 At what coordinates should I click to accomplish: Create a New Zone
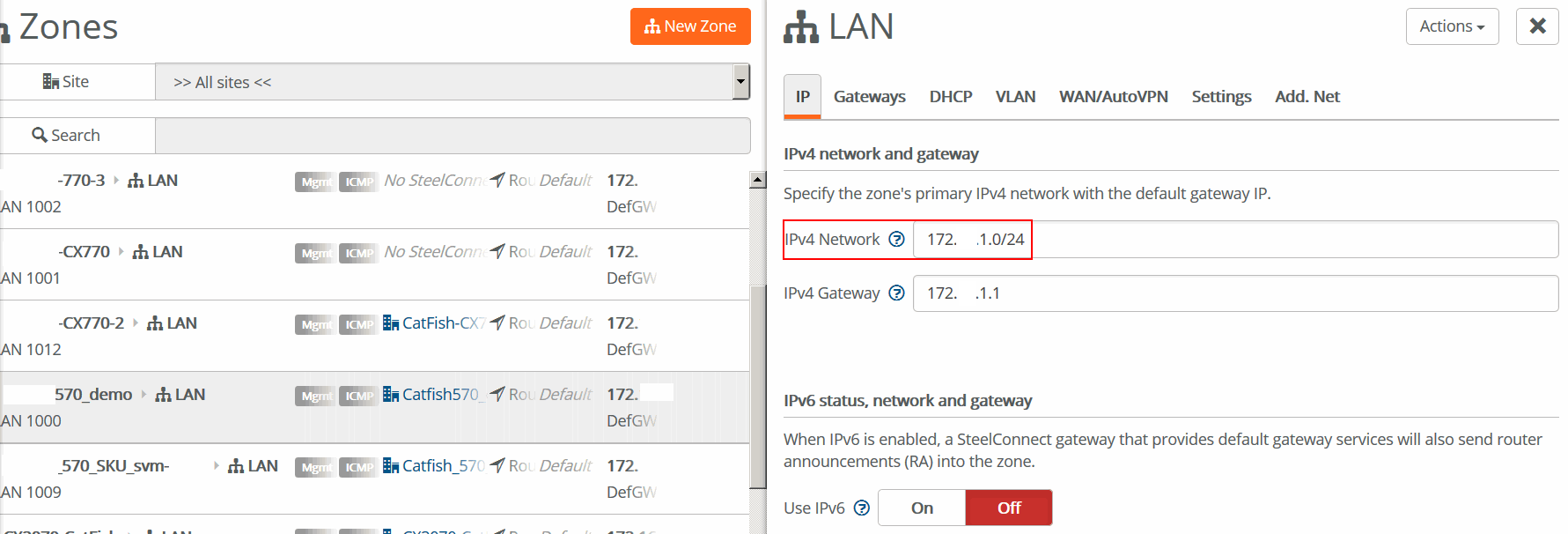690,26
